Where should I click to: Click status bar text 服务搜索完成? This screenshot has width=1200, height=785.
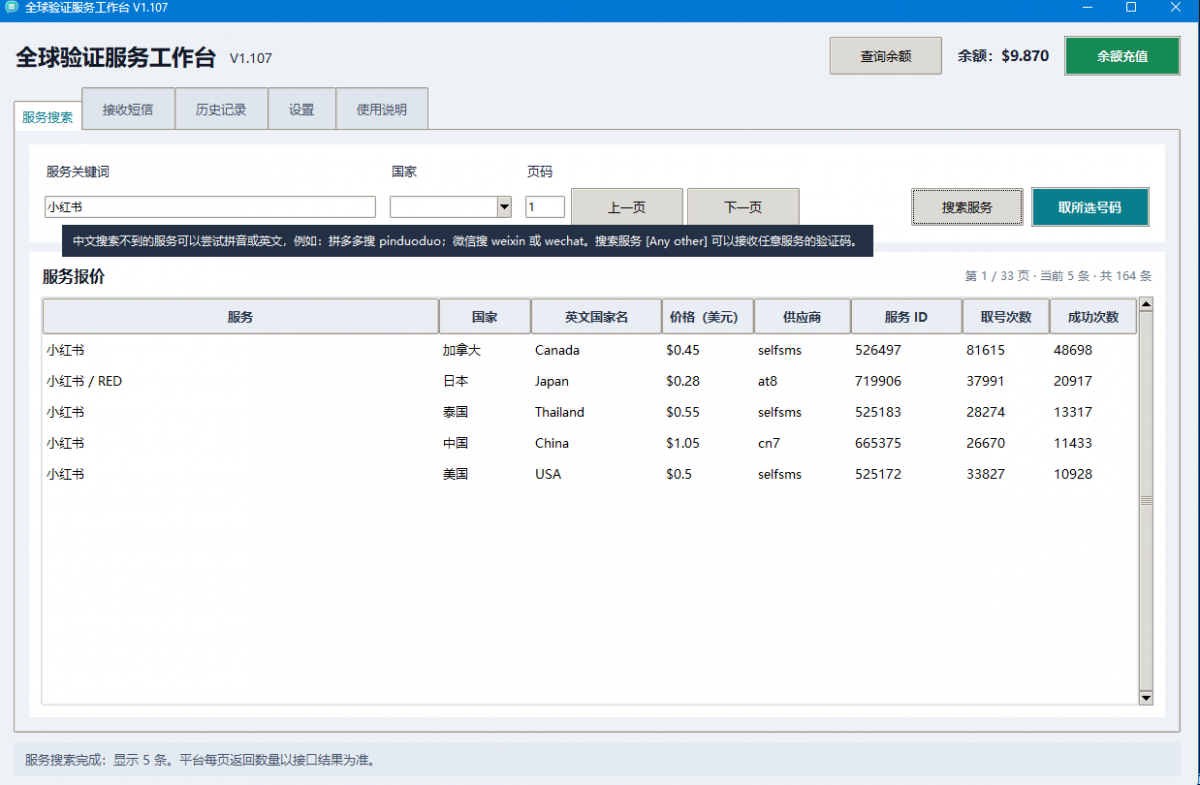point(64,760)
